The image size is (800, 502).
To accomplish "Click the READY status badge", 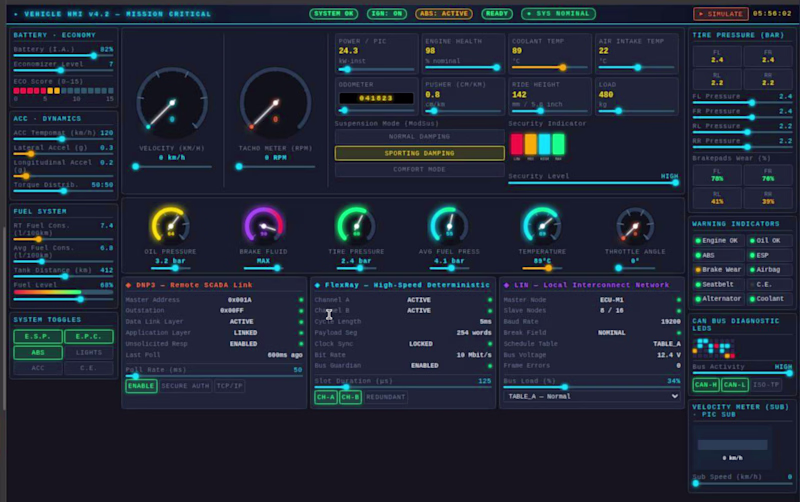I will point(497,14).
